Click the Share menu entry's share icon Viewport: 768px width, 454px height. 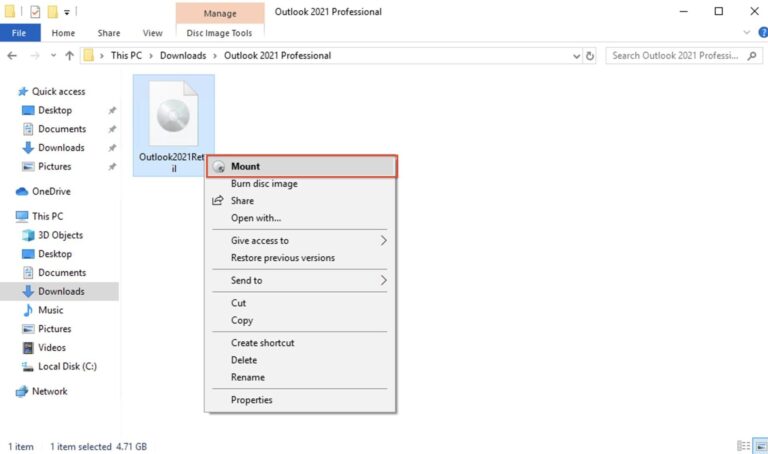217,200
